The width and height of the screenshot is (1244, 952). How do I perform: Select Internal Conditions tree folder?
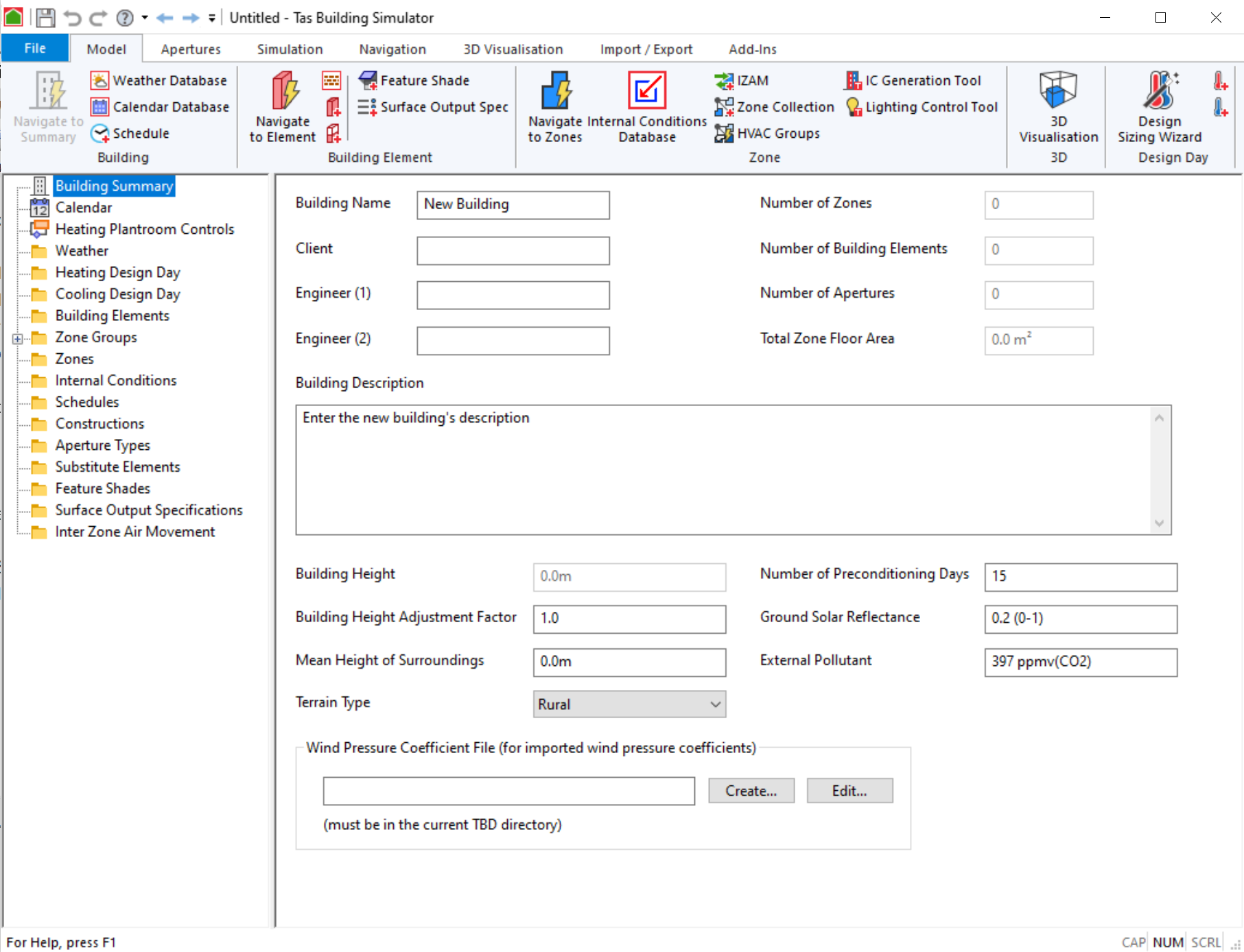click(115, 380)
